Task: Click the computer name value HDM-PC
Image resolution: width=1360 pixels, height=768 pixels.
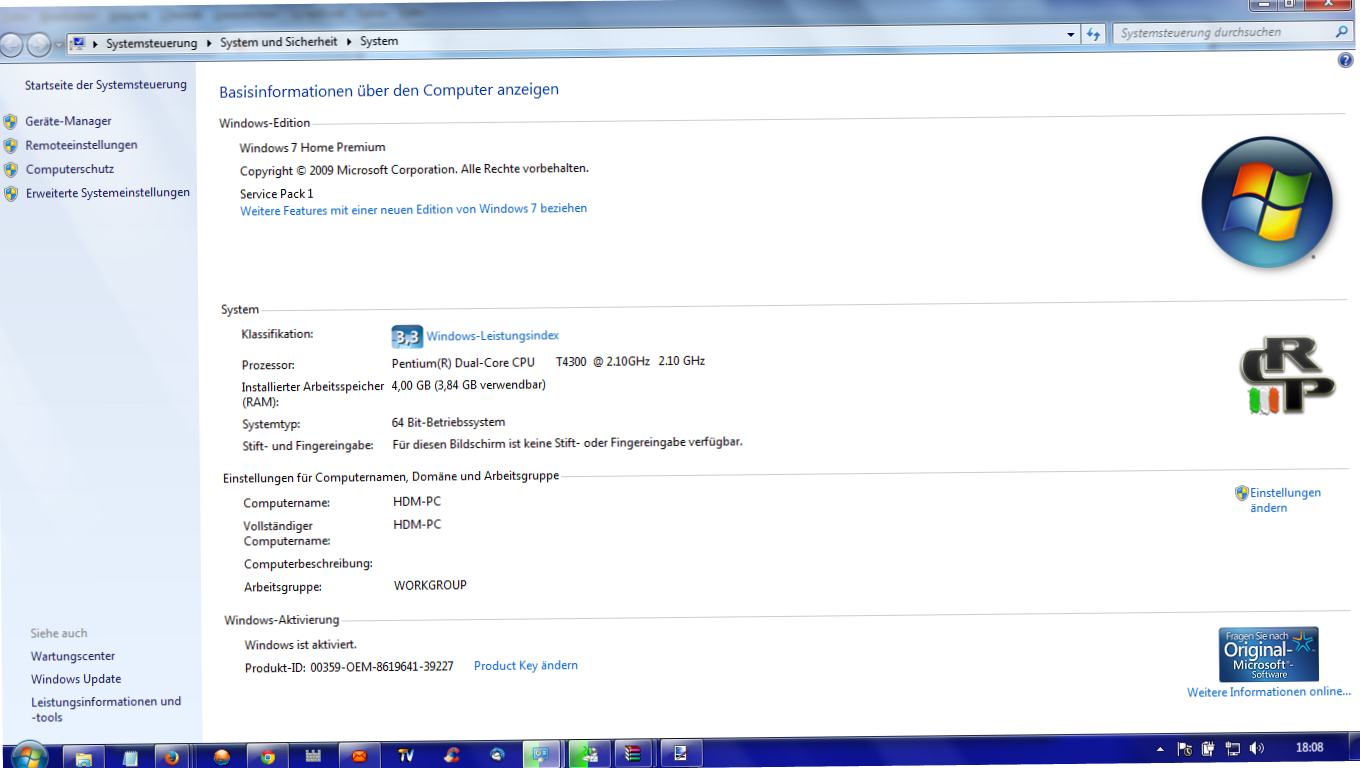Action: 417,502
